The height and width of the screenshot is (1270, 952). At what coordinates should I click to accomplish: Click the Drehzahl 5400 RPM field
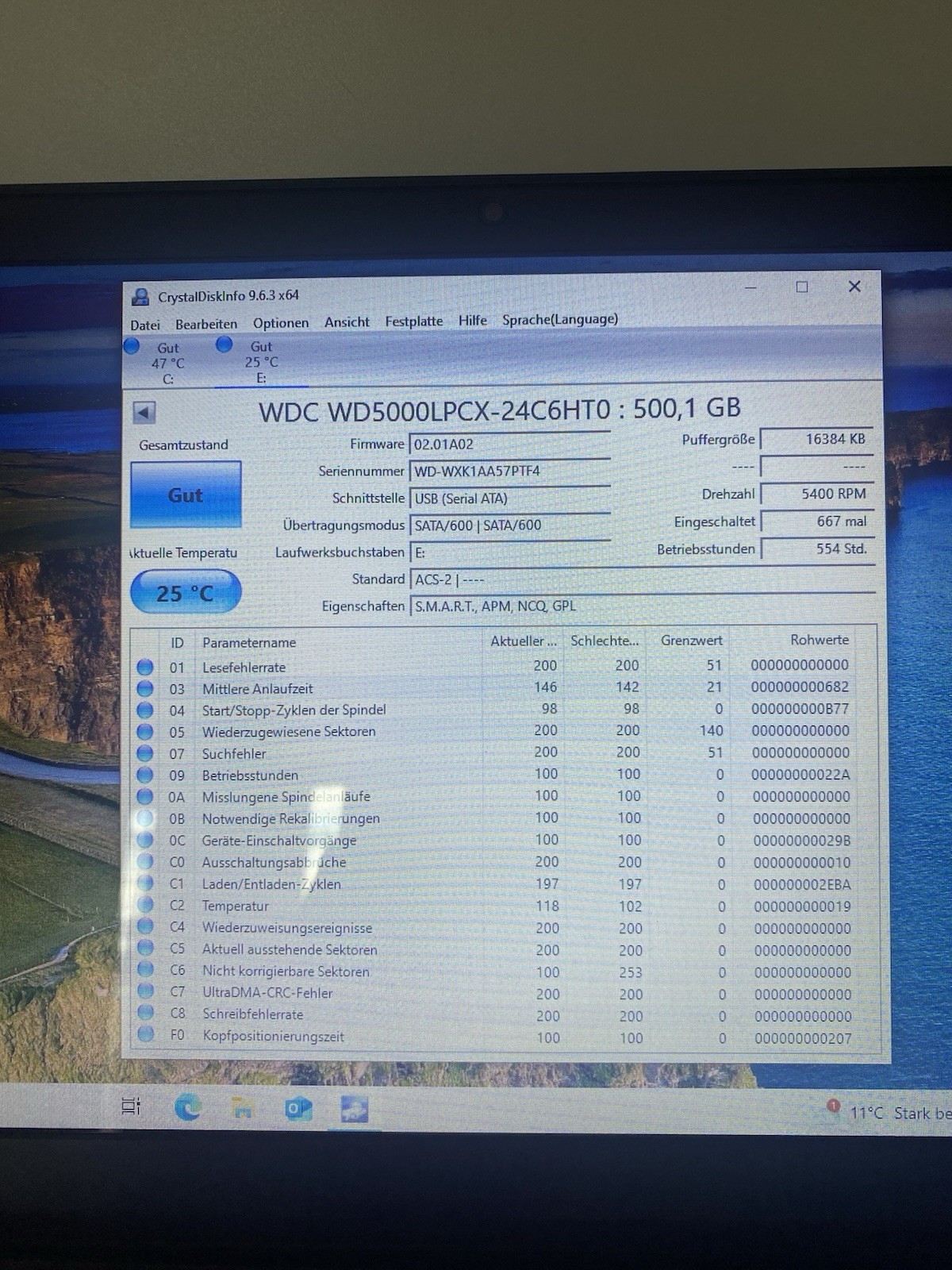pyautogui.click(x=816, y=494)
